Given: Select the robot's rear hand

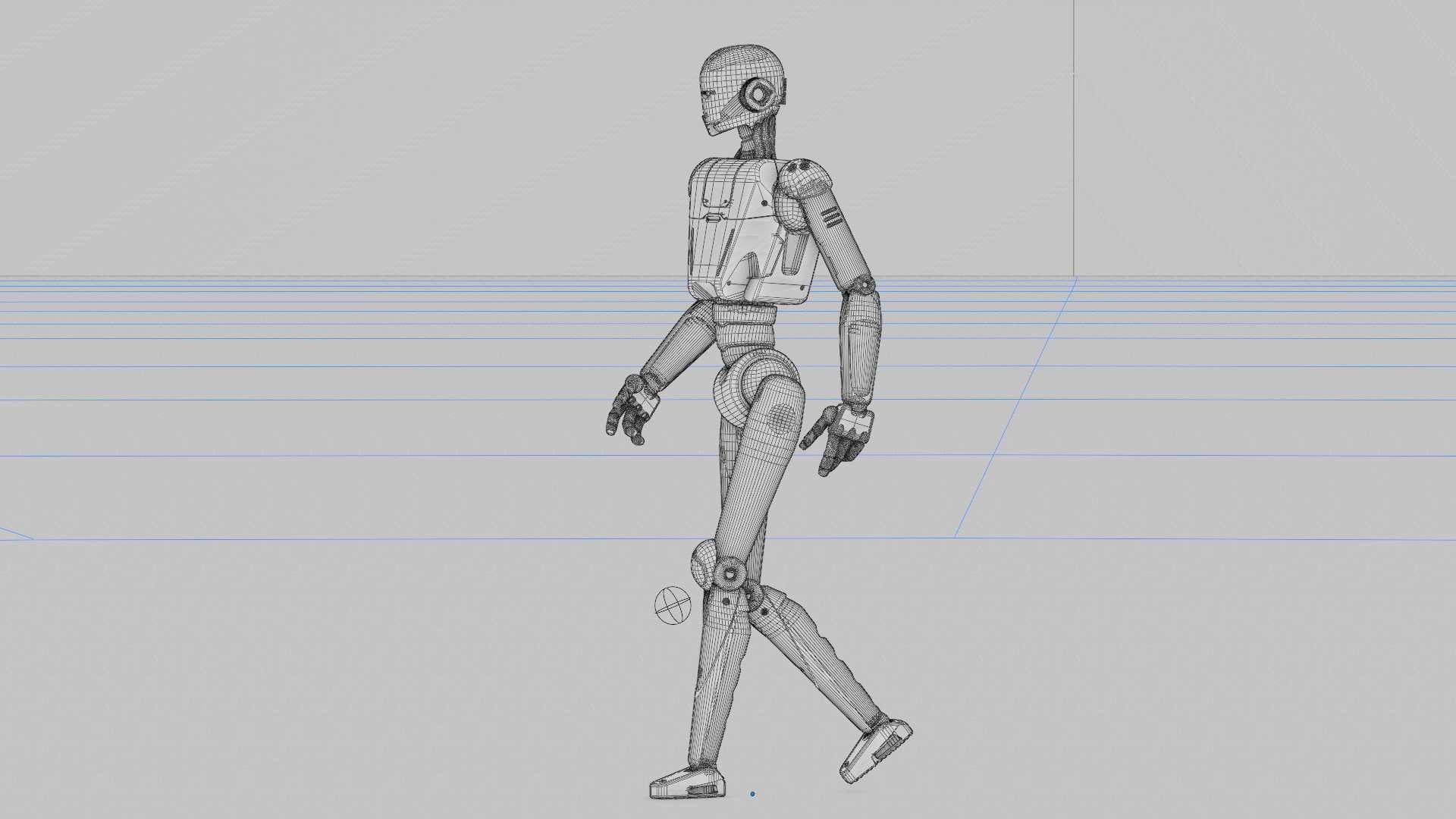Looking at the screenshot, I should pos(838,438).
